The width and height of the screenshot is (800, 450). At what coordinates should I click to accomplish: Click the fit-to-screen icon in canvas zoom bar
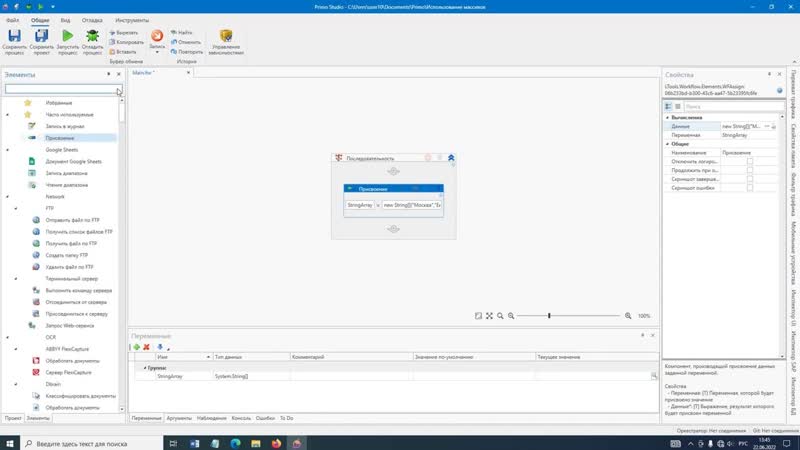pos(489,316)
